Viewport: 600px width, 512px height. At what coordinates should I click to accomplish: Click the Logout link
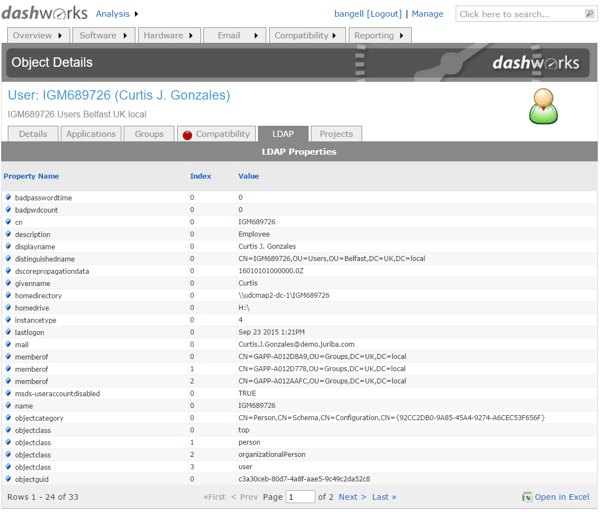point(385,14)
